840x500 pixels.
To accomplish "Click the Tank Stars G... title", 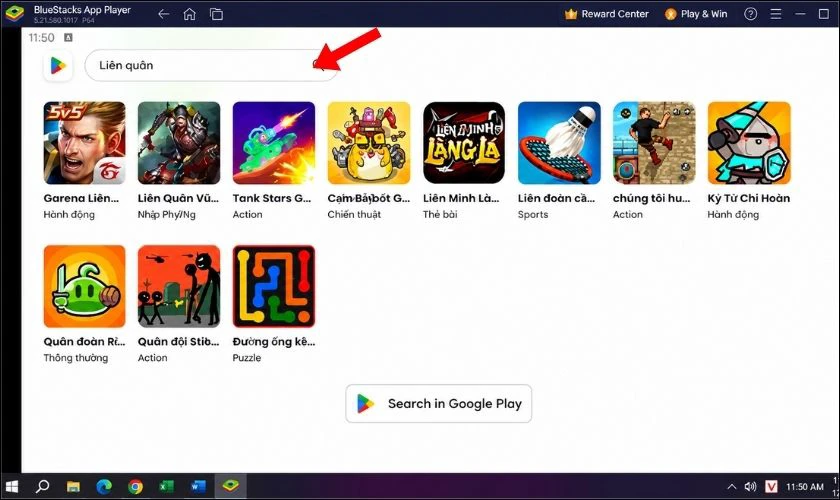I will tap(272, 198).
